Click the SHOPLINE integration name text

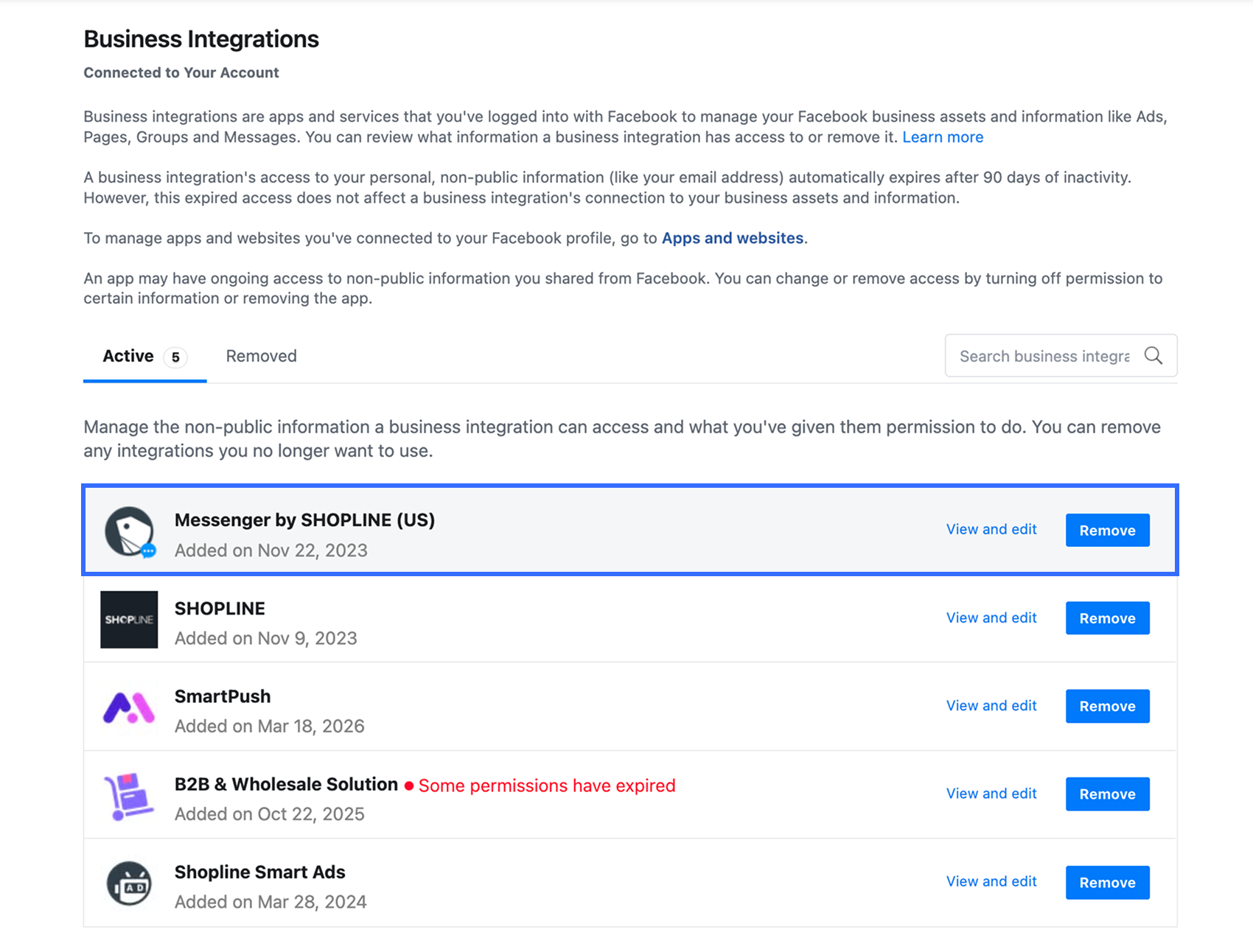click(x=220, y=609)
